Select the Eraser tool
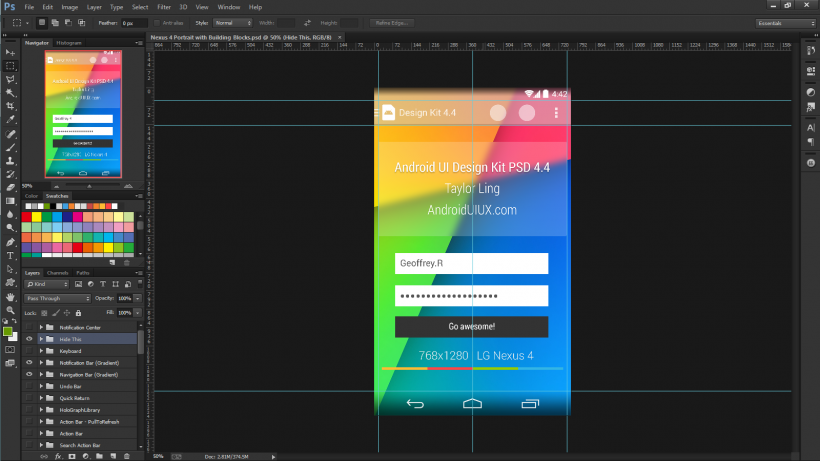 (10, 188)
